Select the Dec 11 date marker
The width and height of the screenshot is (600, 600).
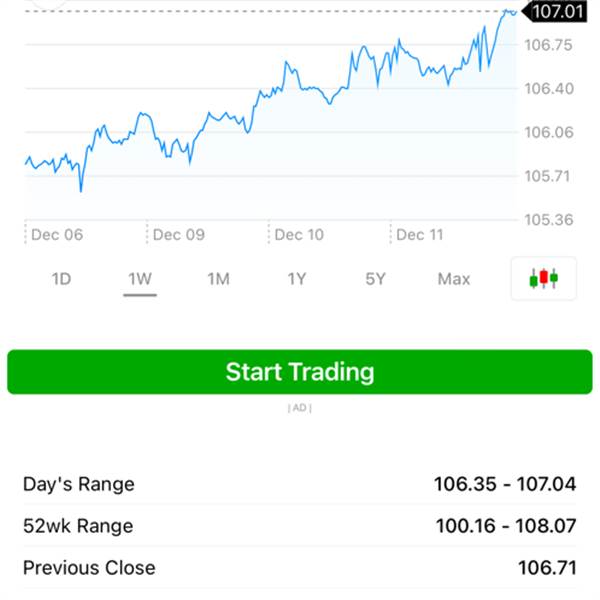pos(419,235)
